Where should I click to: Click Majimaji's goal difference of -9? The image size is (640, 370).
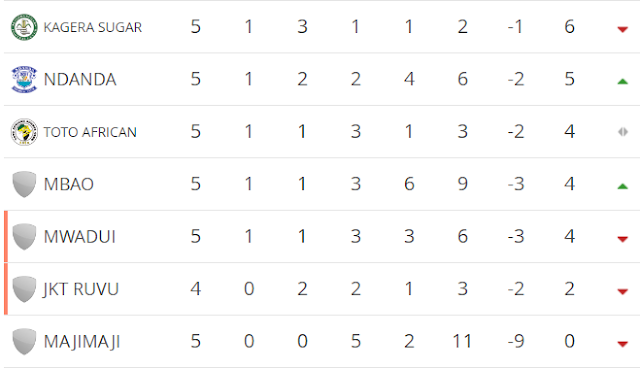[x=516, y=341]
